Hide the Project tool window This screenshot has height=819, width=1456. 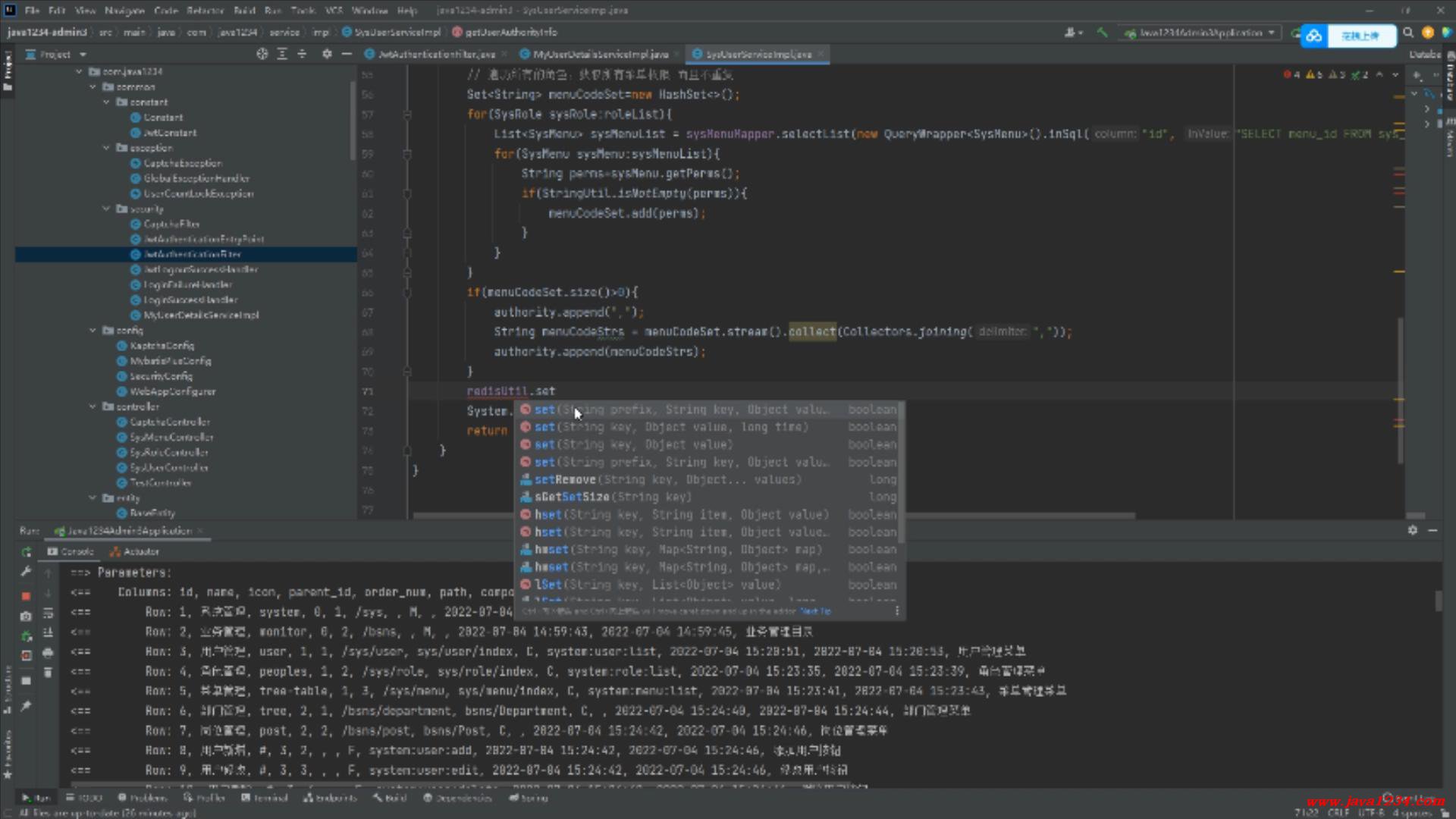pyautogui.click(x=347, y=54)
